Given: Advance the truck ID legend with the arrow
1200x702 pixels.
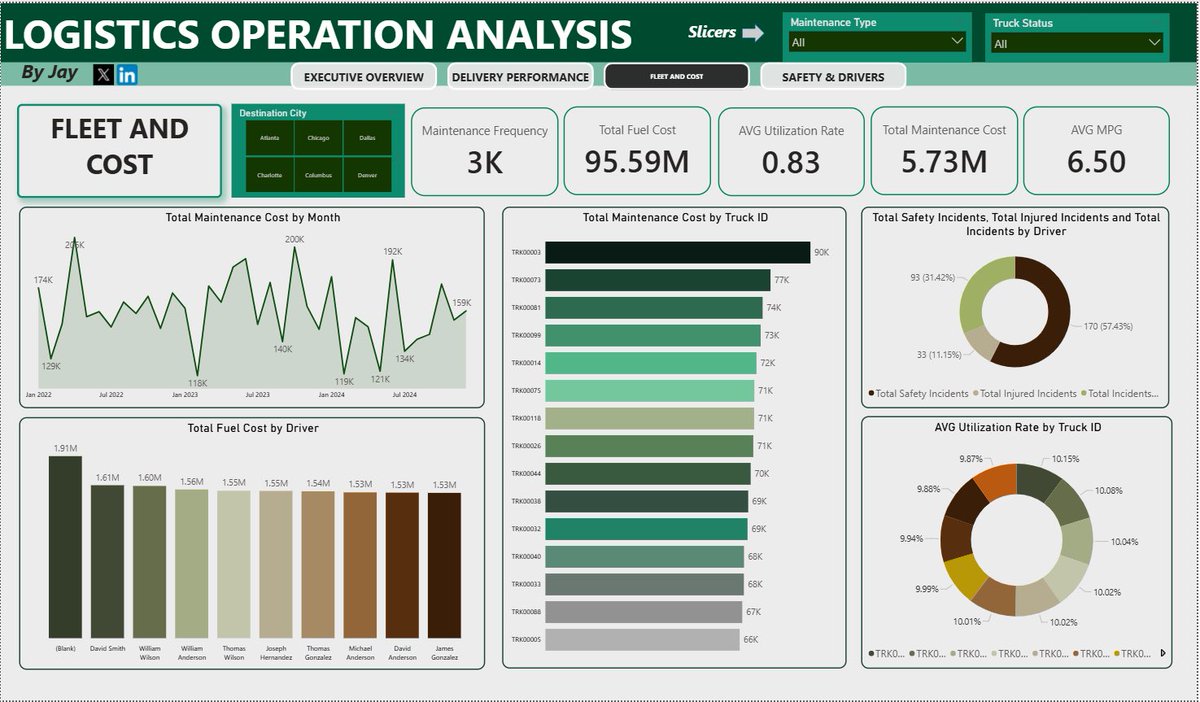Looking at the screenshot, I should click(1162, 653).
